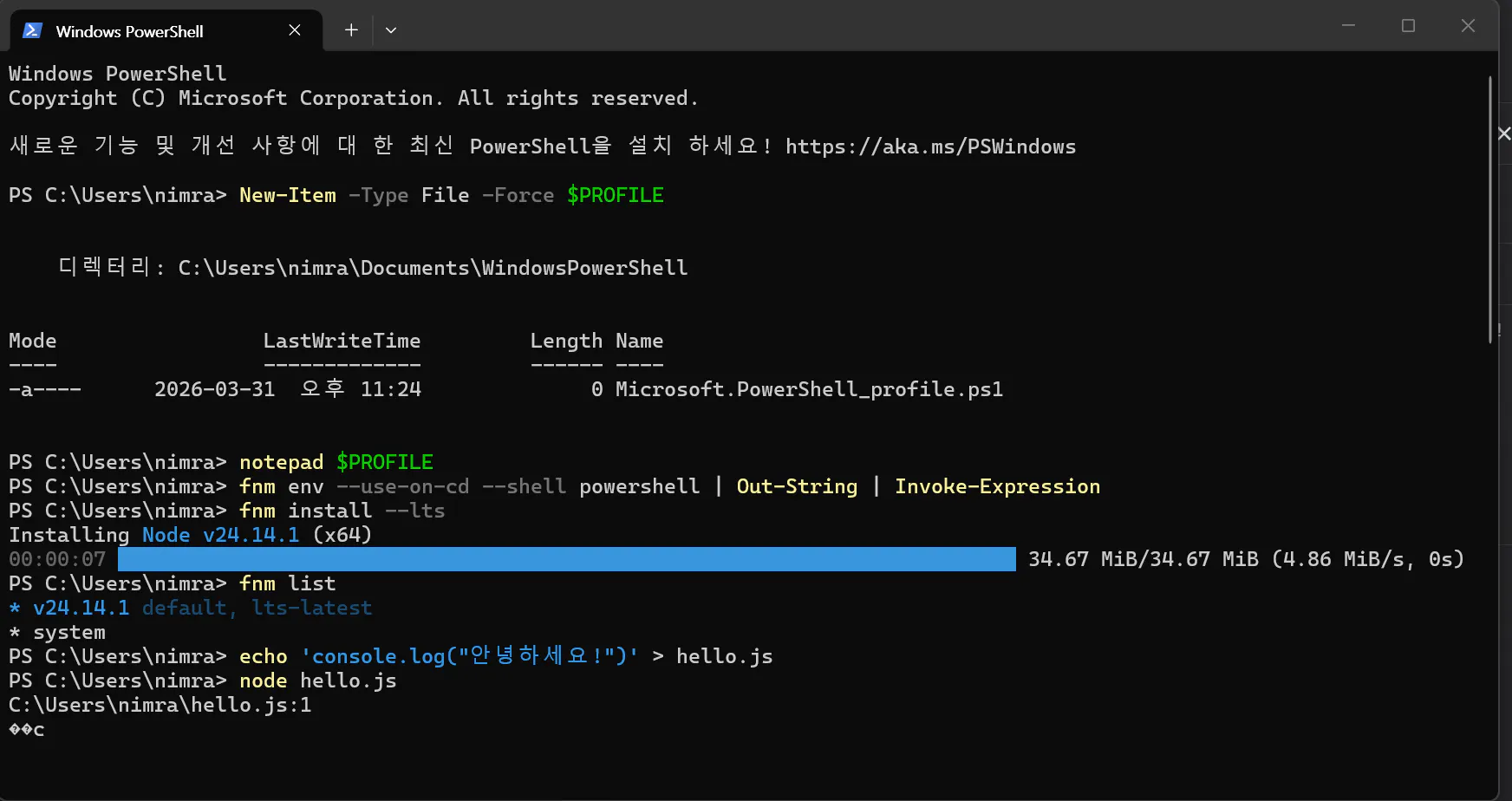Click the notepad $PROFILE command line
1512x801 pixels.
[x=336, y=461]
